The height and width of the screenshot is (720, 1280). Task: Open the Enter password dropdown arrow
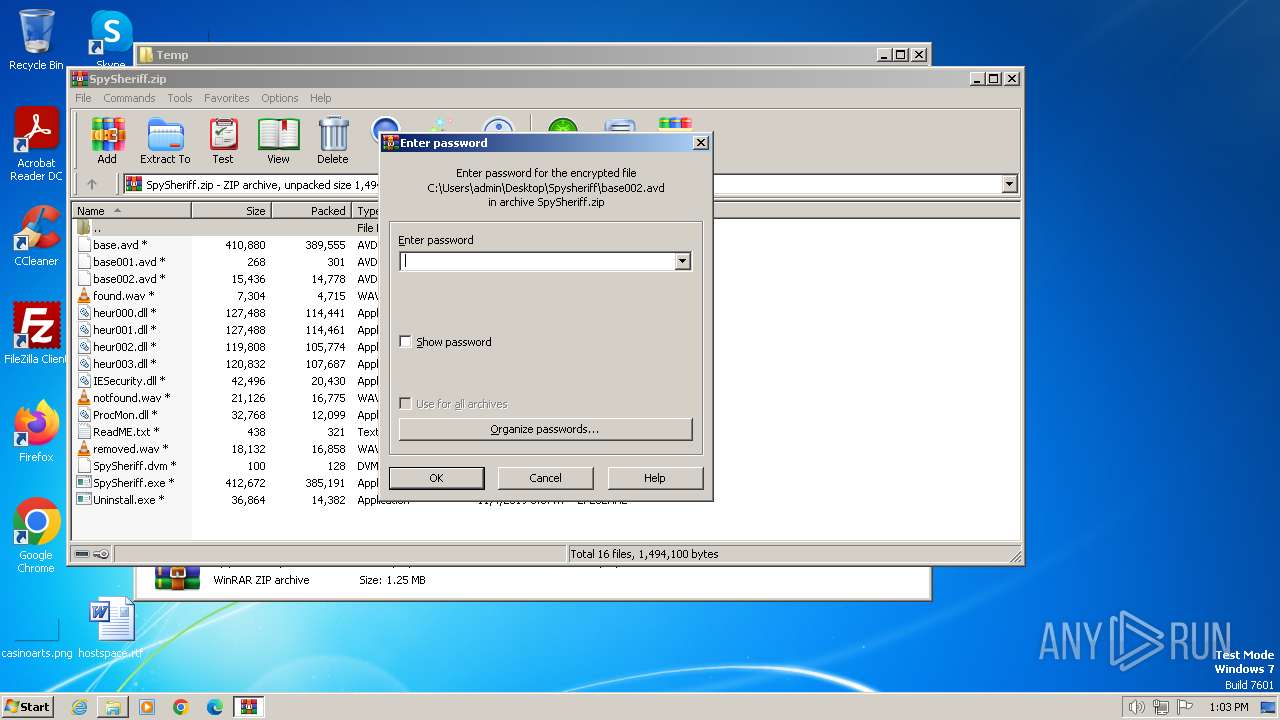tap(682, 261)
